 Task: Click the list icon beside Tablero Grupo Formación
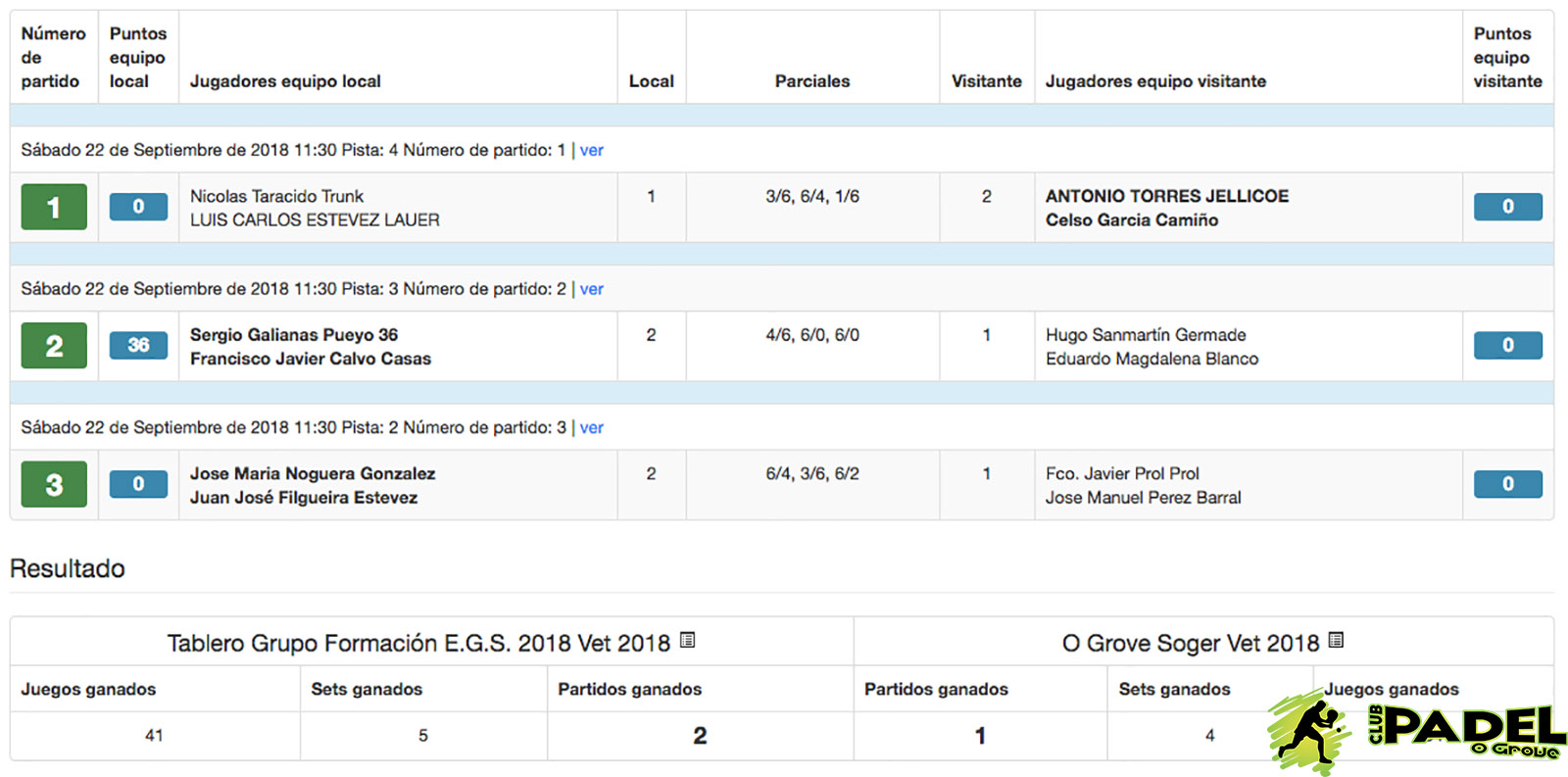(x=687, y=640)
